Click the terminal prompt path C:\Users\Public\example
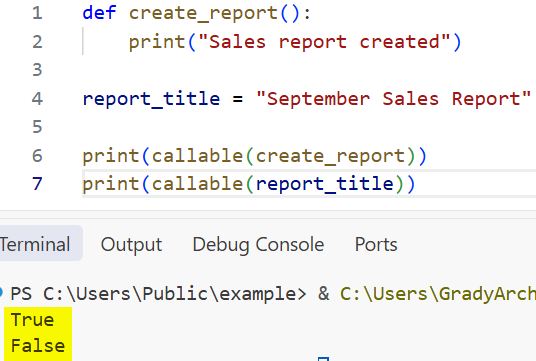536x361 pixels. click(175, 294)
